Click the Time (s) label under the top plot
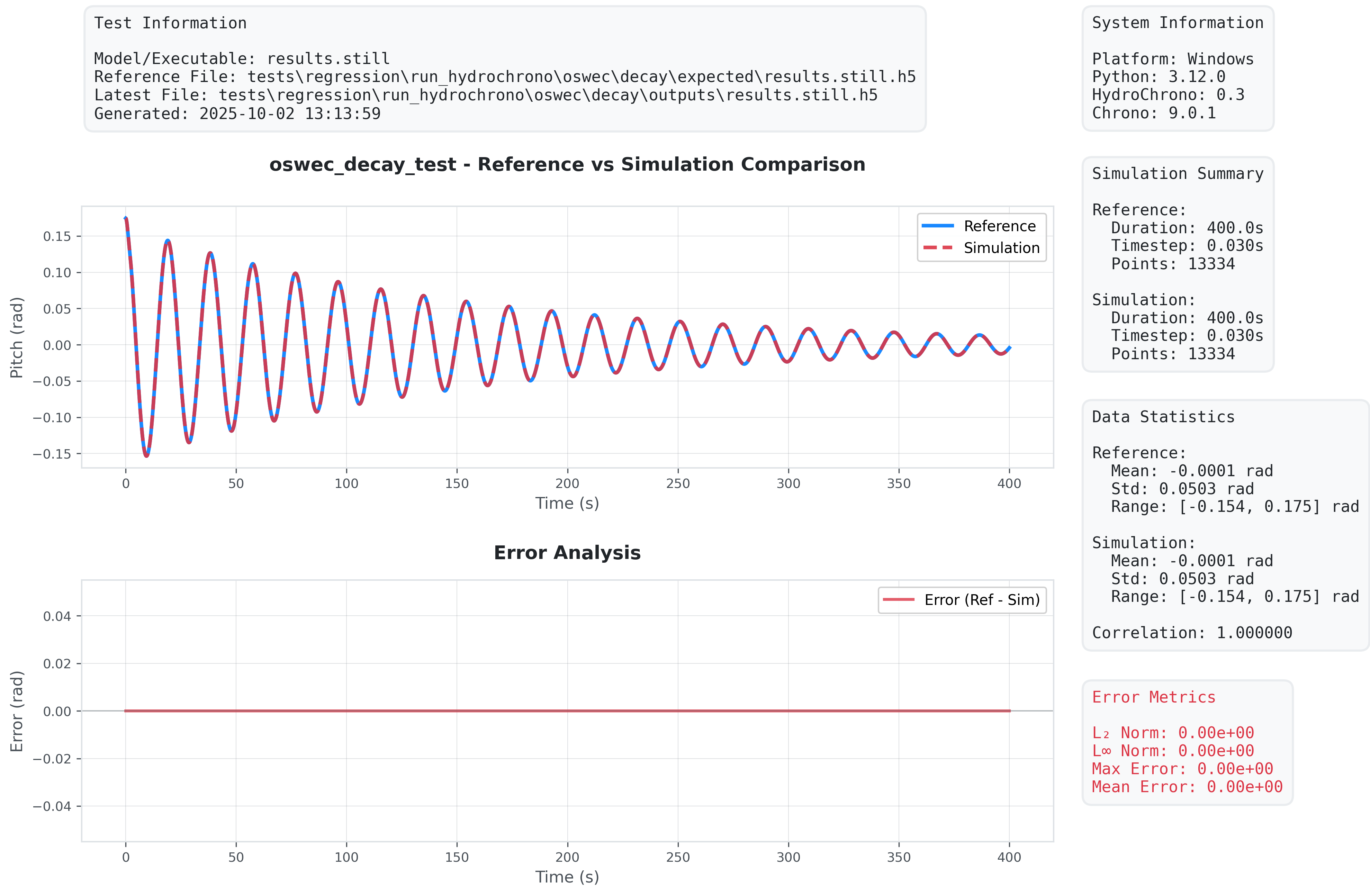Viewport: 1370px width, 896px height. [567, 503]
